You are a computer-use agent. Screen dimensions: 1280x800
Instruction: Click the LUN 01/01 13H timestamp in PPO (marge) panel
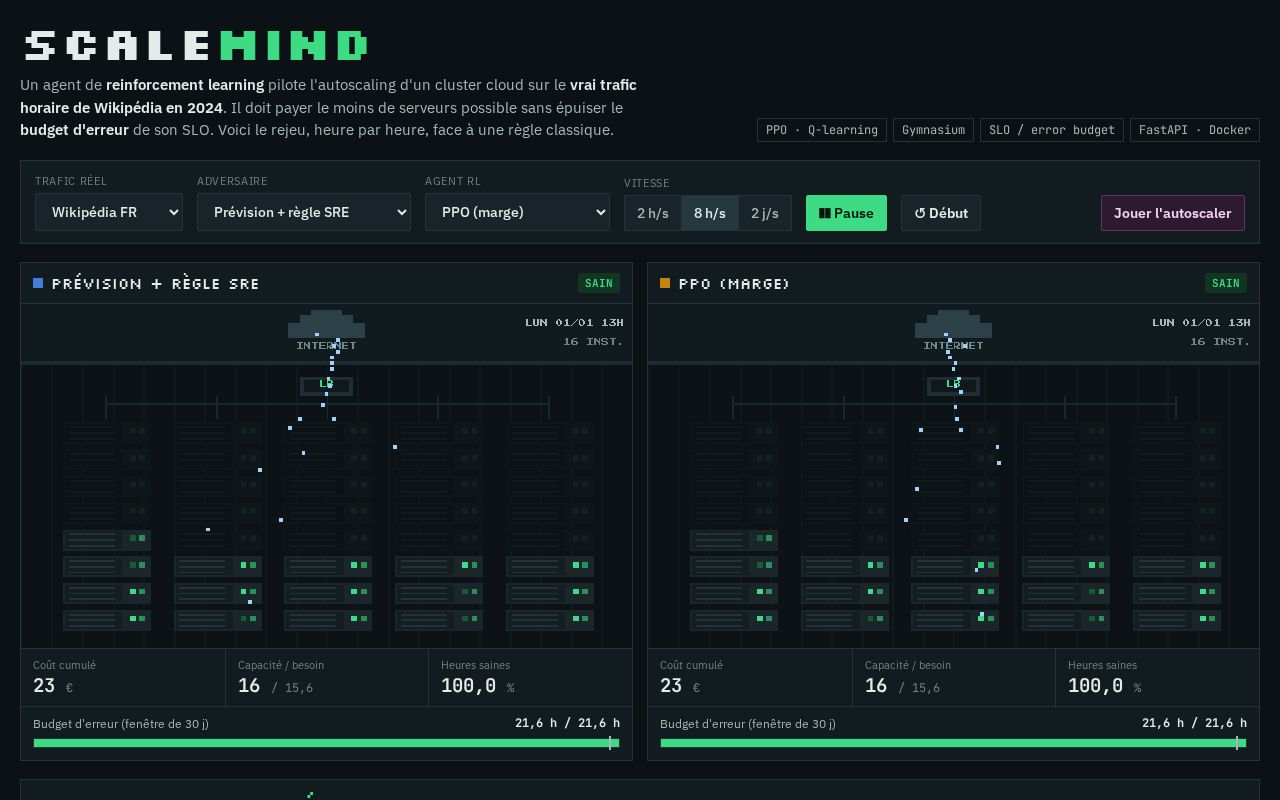[1201, 322]
